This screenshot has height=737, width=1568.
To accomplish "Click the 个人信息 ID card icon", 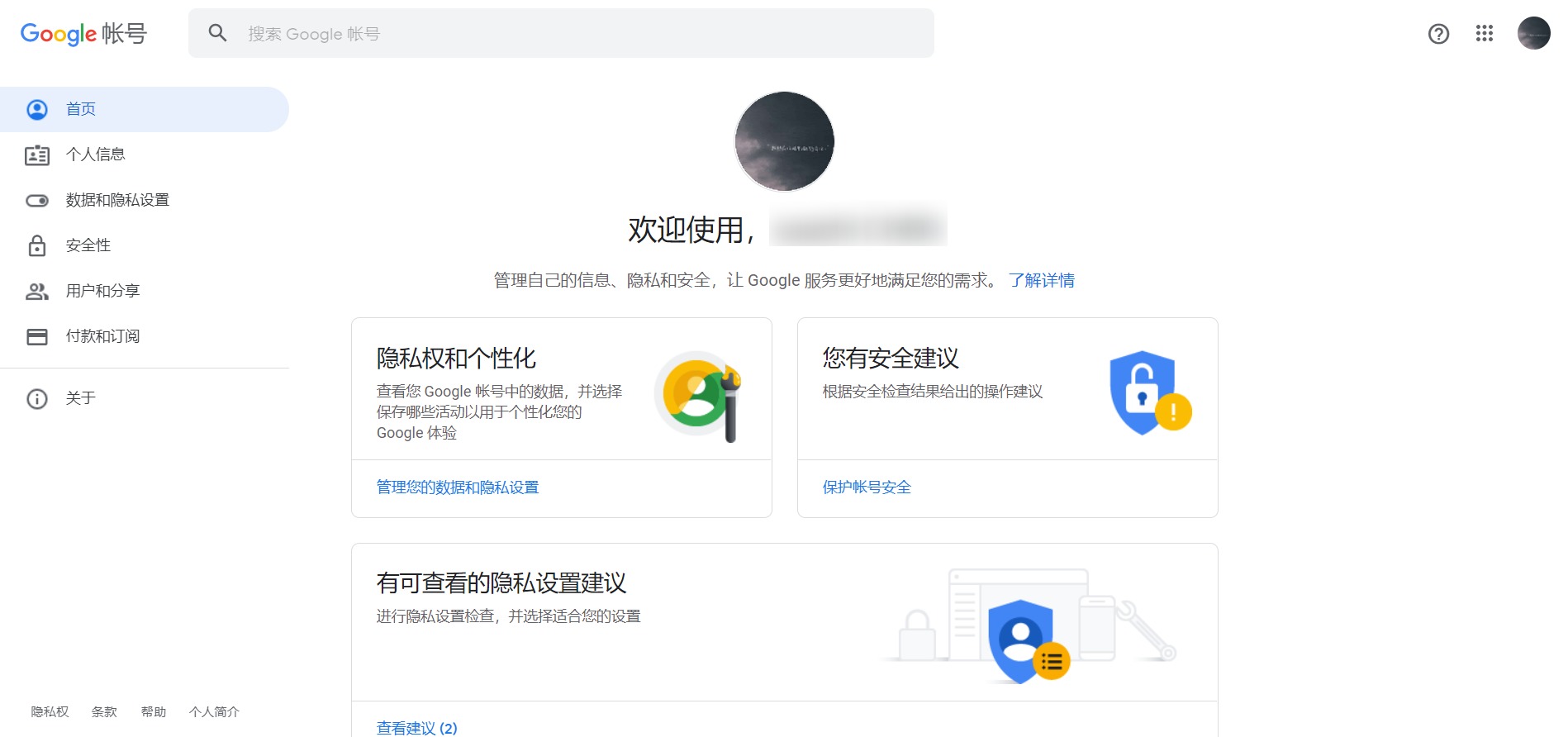I will pyautogui.click(x=37, y=155).
